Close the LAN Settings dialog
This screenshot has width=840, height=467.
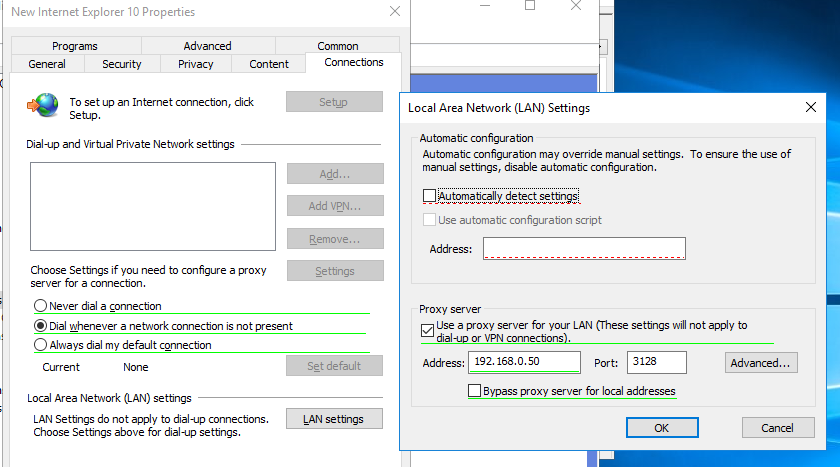(811, 107)
